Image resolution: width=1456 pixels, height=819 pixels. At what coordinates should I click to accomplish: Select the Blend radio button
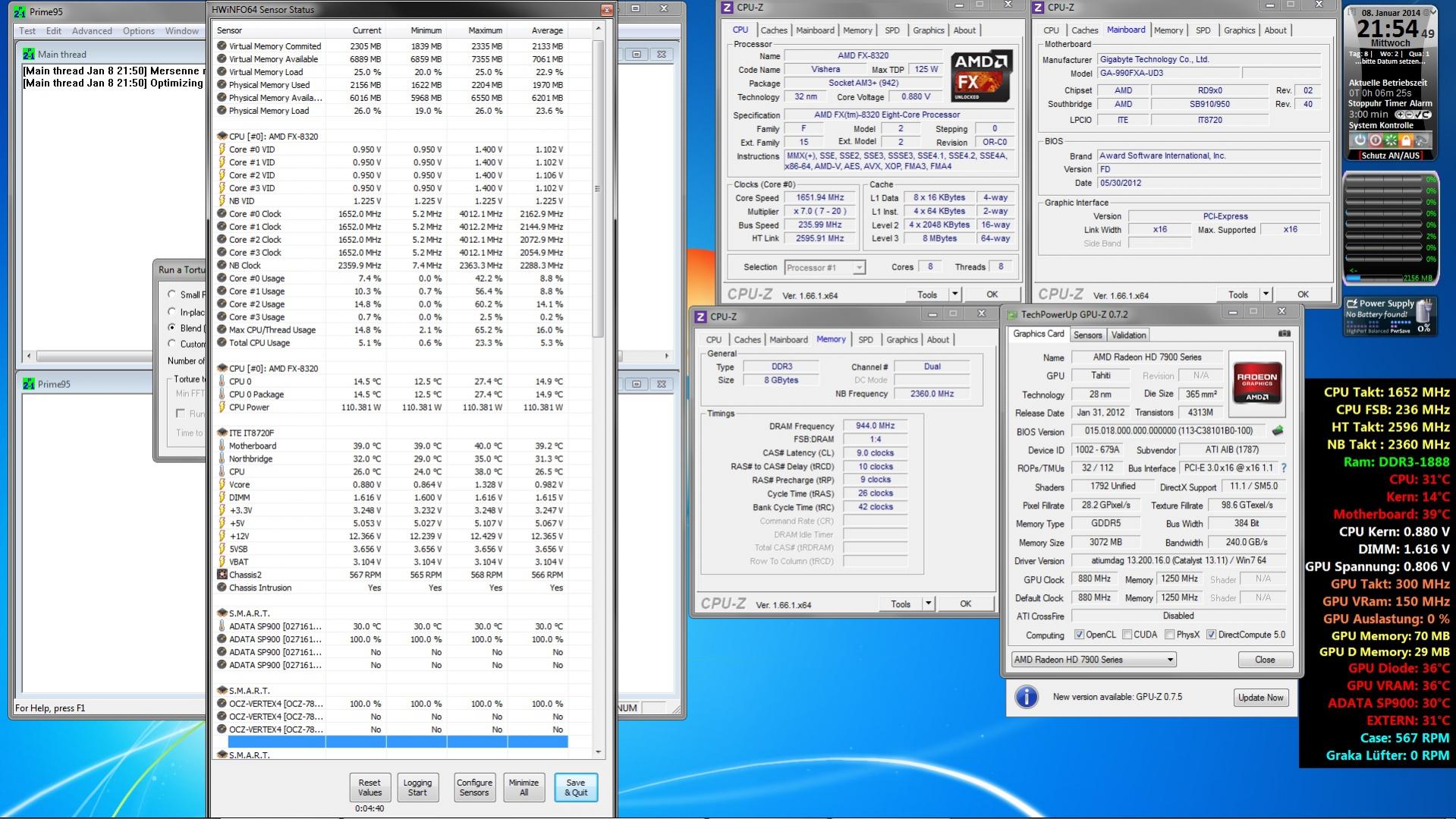click(x=172, y=328)
